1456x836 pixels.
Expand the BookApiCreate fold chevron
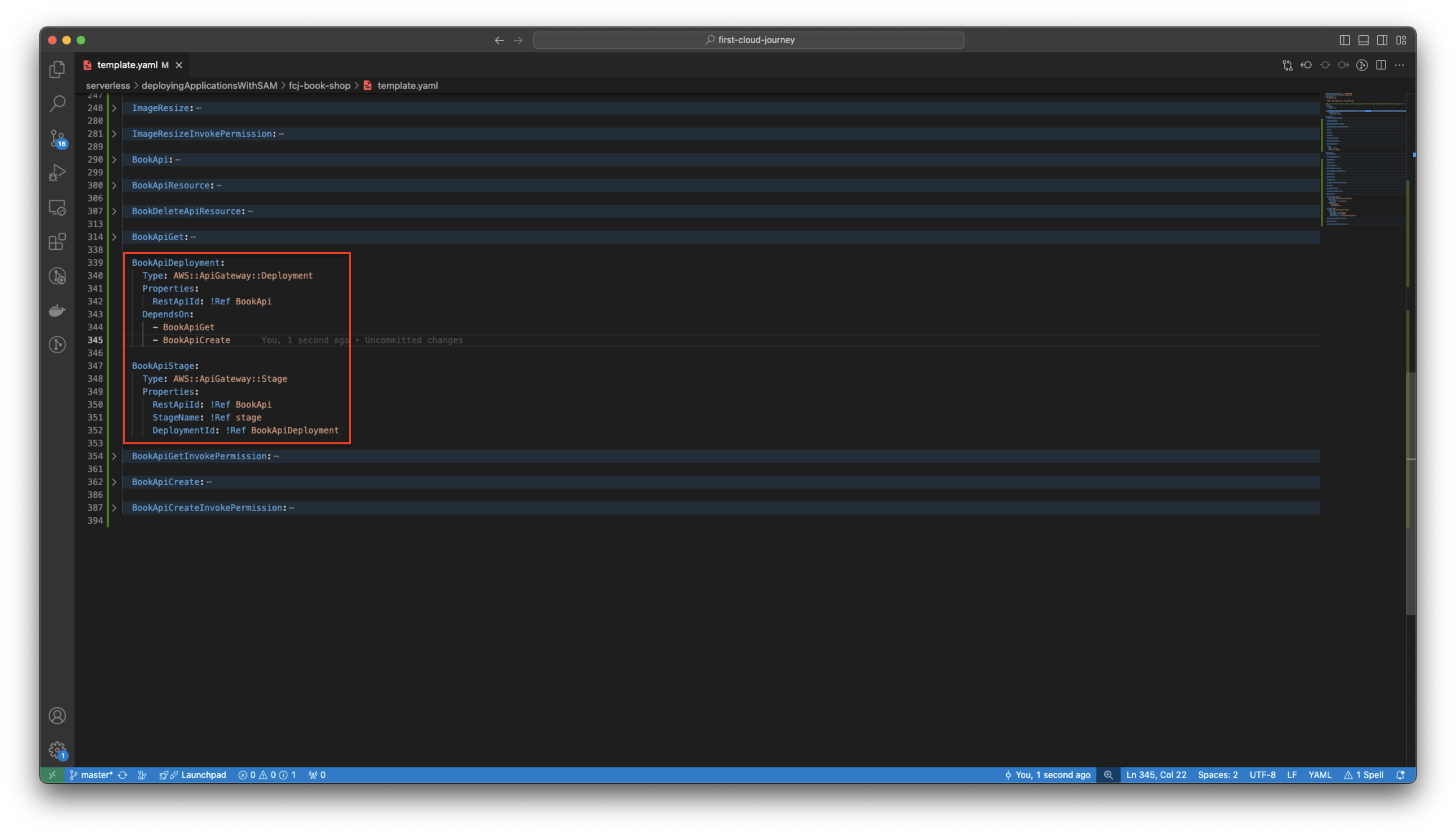tap(114, 482)
